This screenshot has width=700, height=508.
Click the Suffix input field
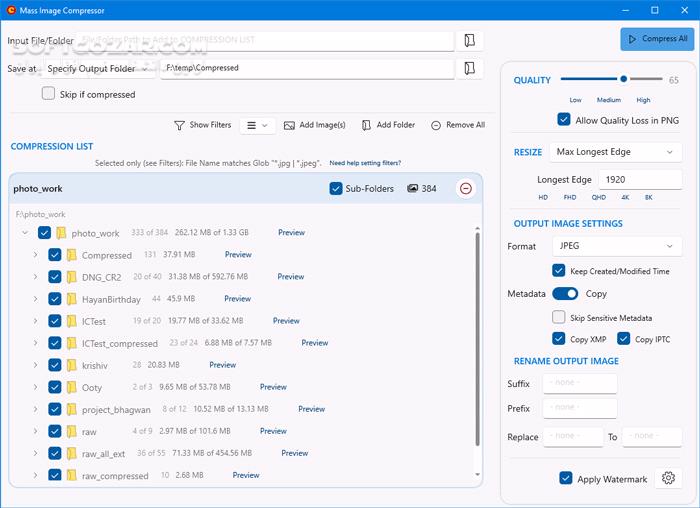click(x=580, y=384)
